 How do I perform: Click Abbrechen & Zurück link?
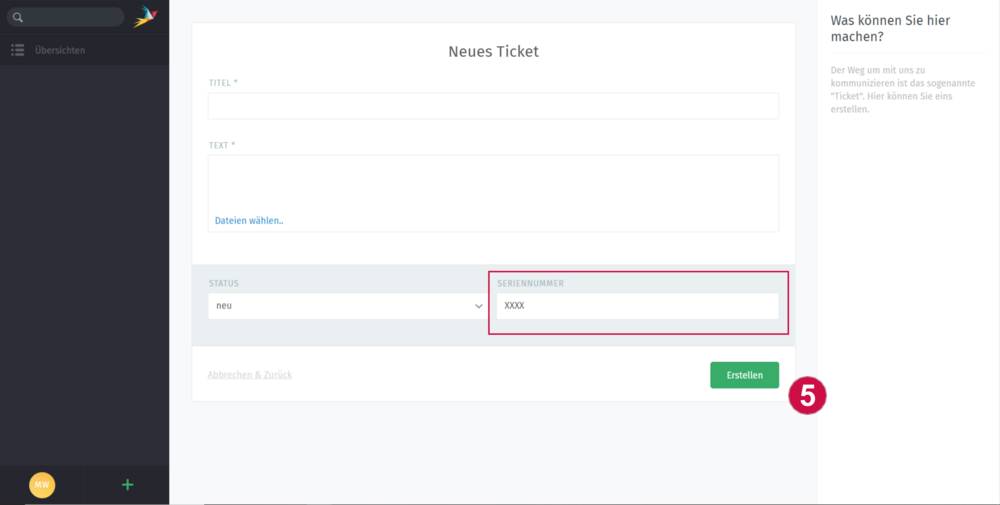click(250, 375)
